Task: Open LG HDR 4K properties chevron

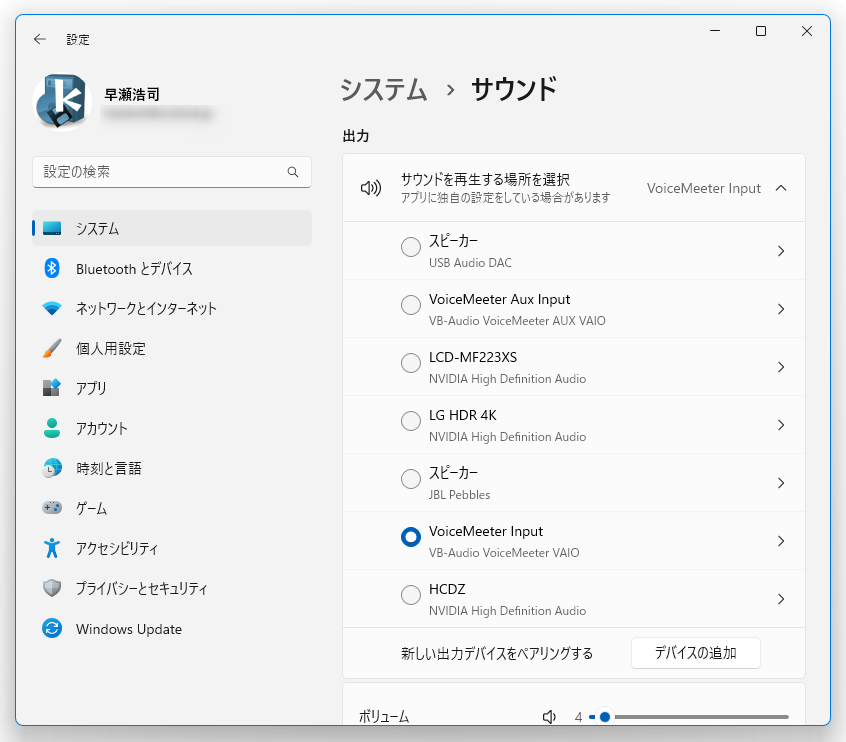Action: point(781,425)
